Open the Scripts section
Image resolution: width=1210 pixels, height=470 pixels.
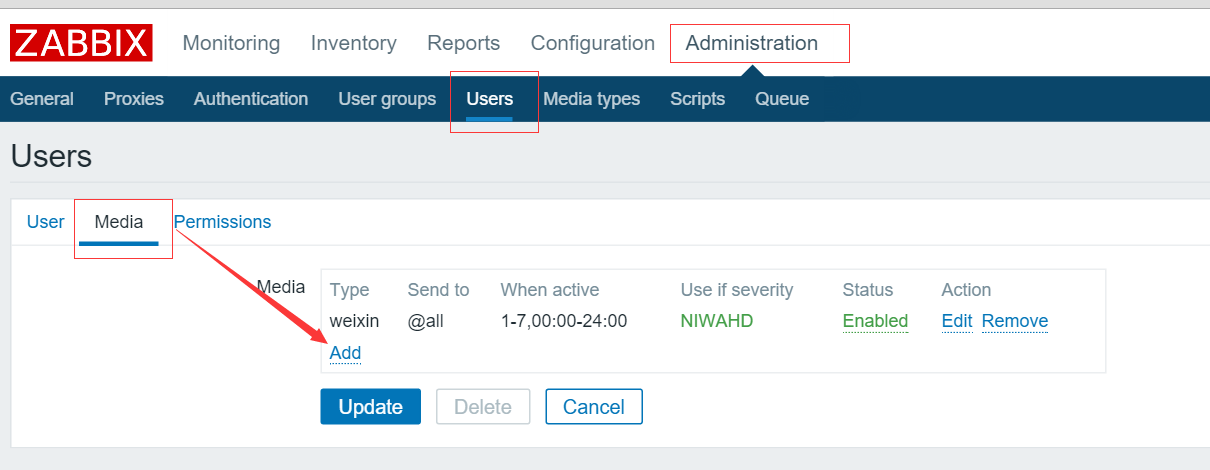[x=698, y=99]
